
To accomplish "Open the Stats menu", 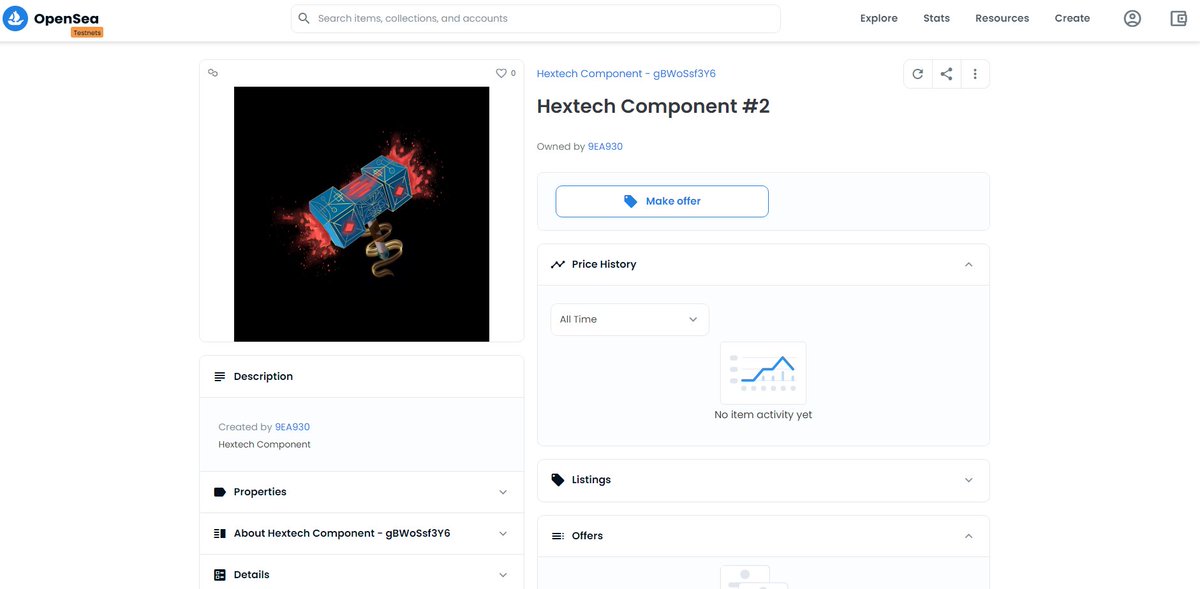I will 936,17.
